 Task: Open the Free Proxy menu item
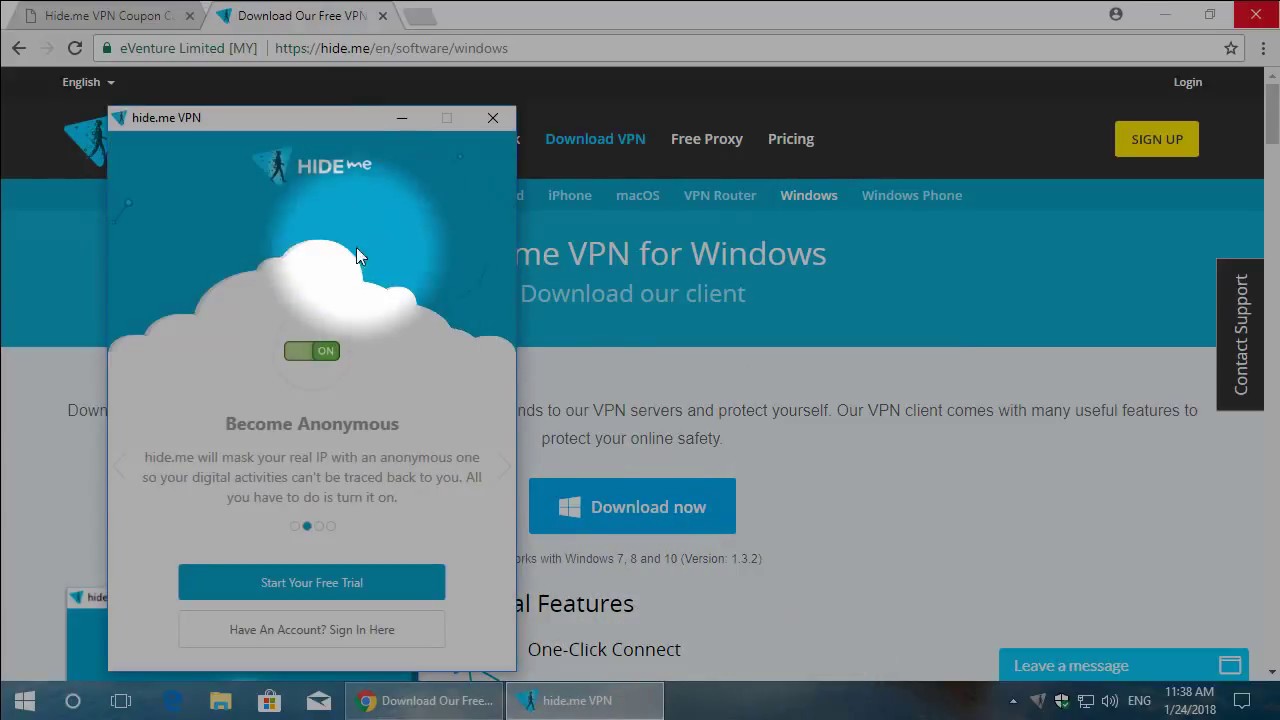coord(707,139)
